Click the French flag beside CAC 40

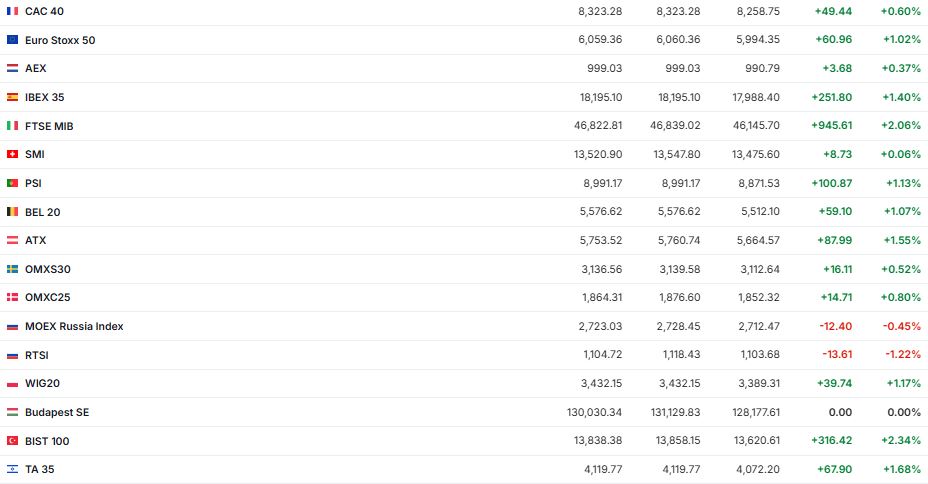tap(12, 11)
